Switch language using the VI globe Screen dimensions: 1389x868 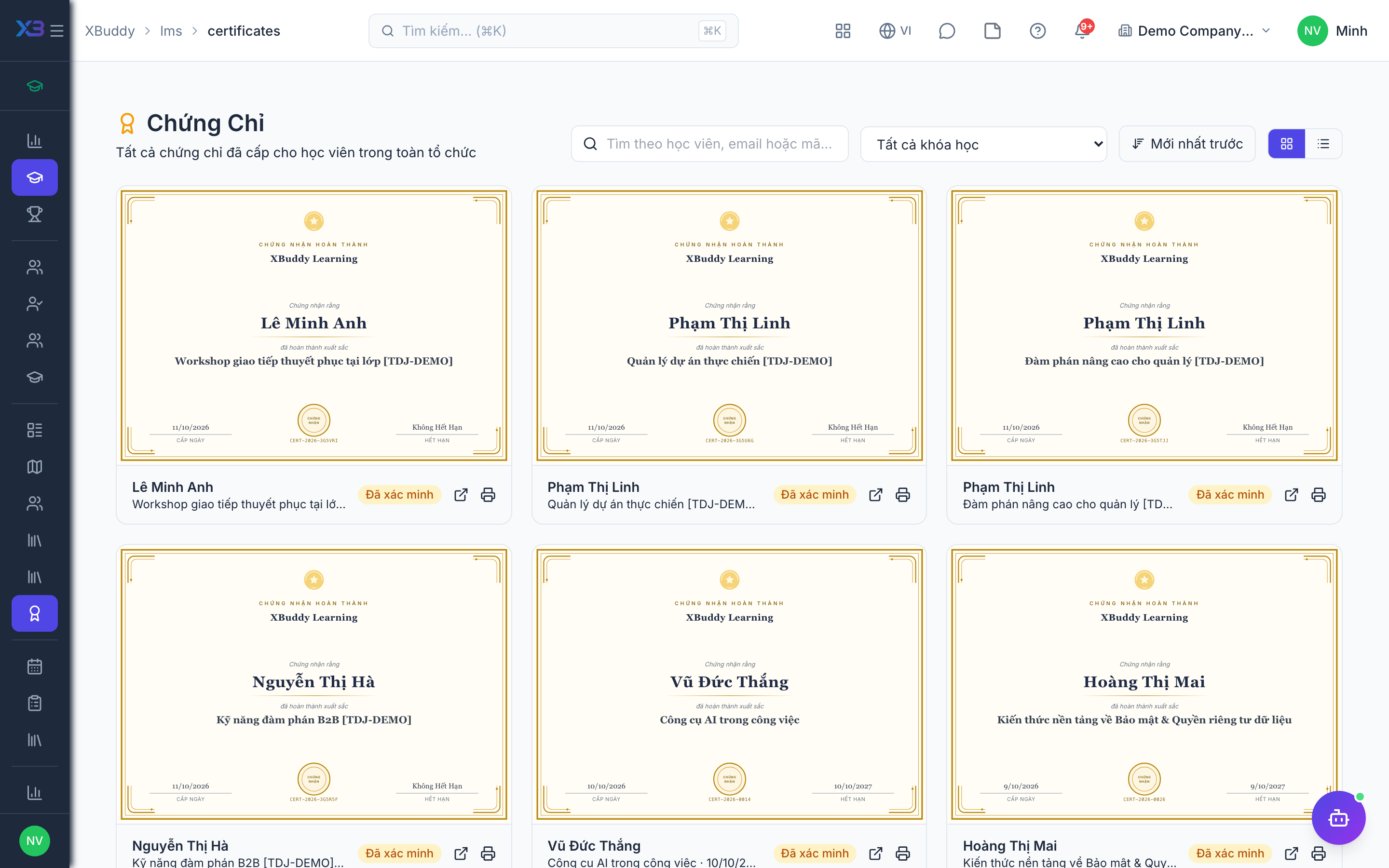896,31
